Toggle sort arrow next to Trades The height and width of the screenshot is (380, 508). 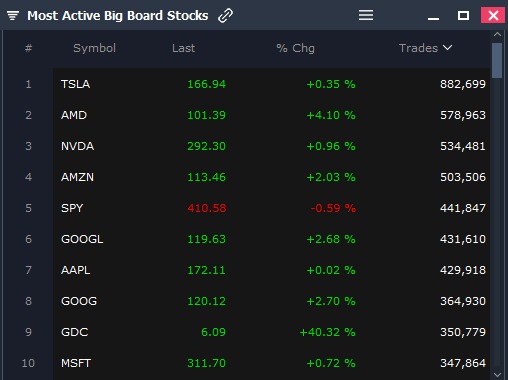448,48
